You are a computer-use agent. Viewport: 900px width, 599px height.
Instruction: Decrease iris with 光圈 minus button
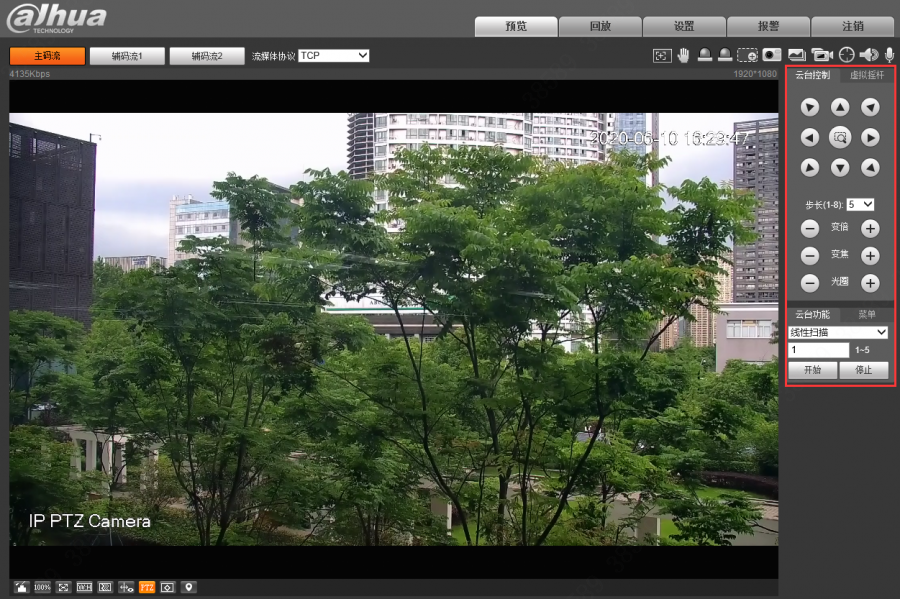point(810,282)
